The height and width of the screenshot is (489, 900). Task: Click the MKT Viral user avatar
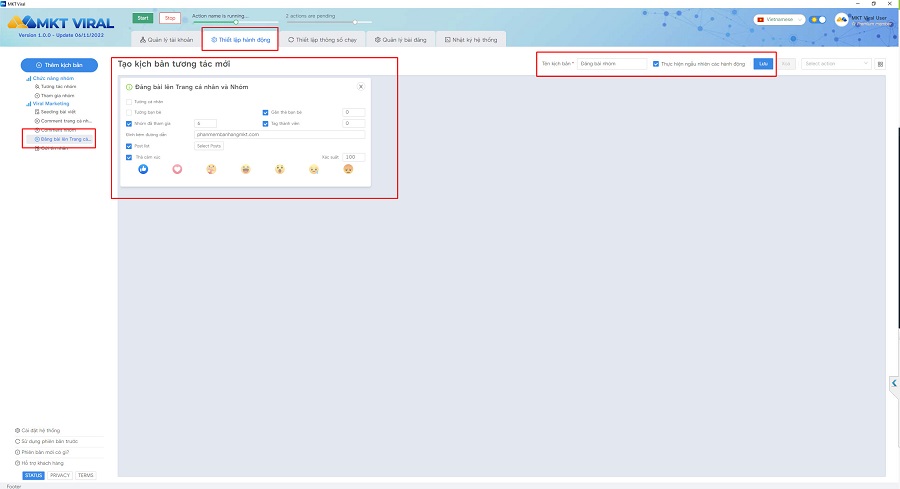click(x=841, y=20)
